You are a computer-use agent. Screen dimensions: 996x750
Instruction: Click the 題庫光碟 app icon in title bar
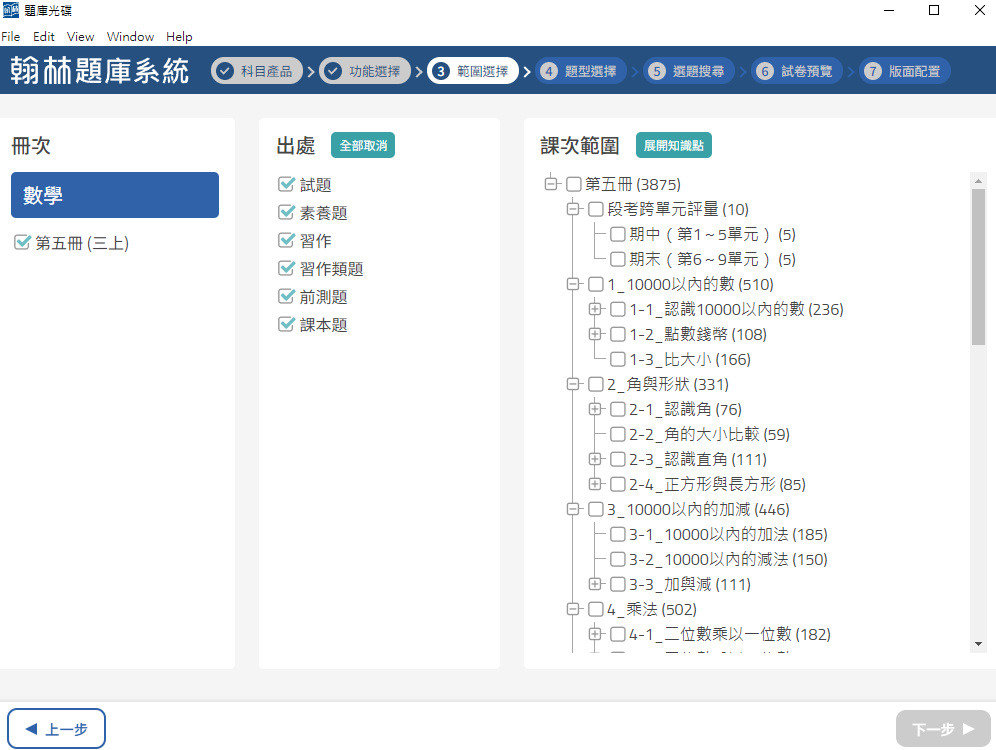[10, 11]
